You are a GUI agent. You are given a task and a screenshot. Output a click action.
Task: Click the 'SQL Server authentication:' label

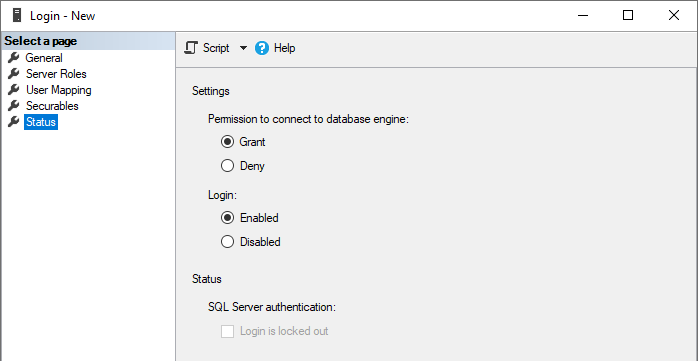272,307
